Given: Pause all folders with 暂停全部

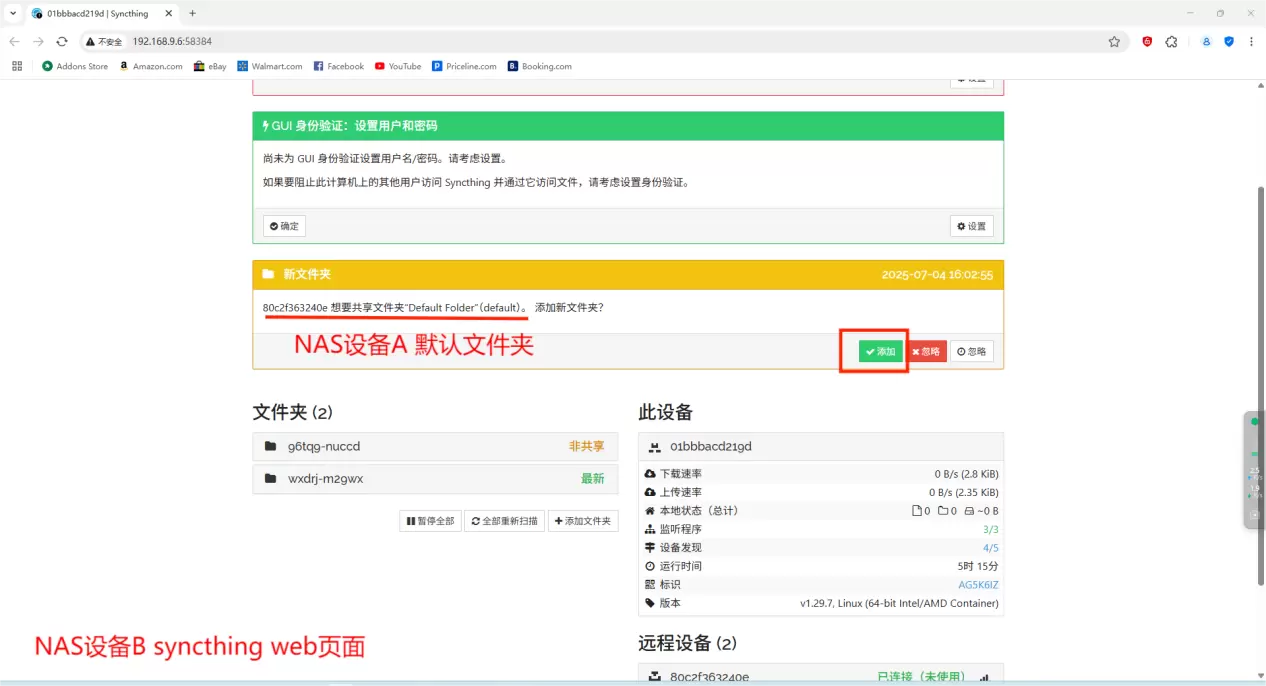Looking at the screenshot, I should [430, 521].
